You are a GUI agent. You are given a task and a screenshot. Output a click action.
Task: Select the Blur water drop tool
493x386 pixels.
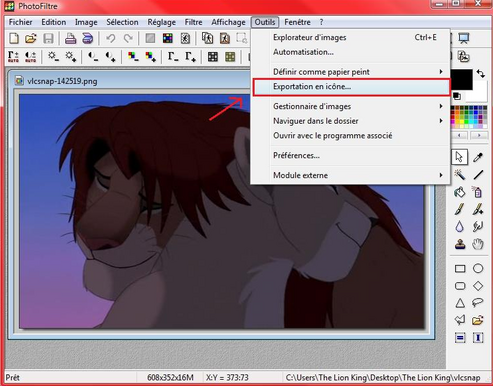click(x=460, y=227)
